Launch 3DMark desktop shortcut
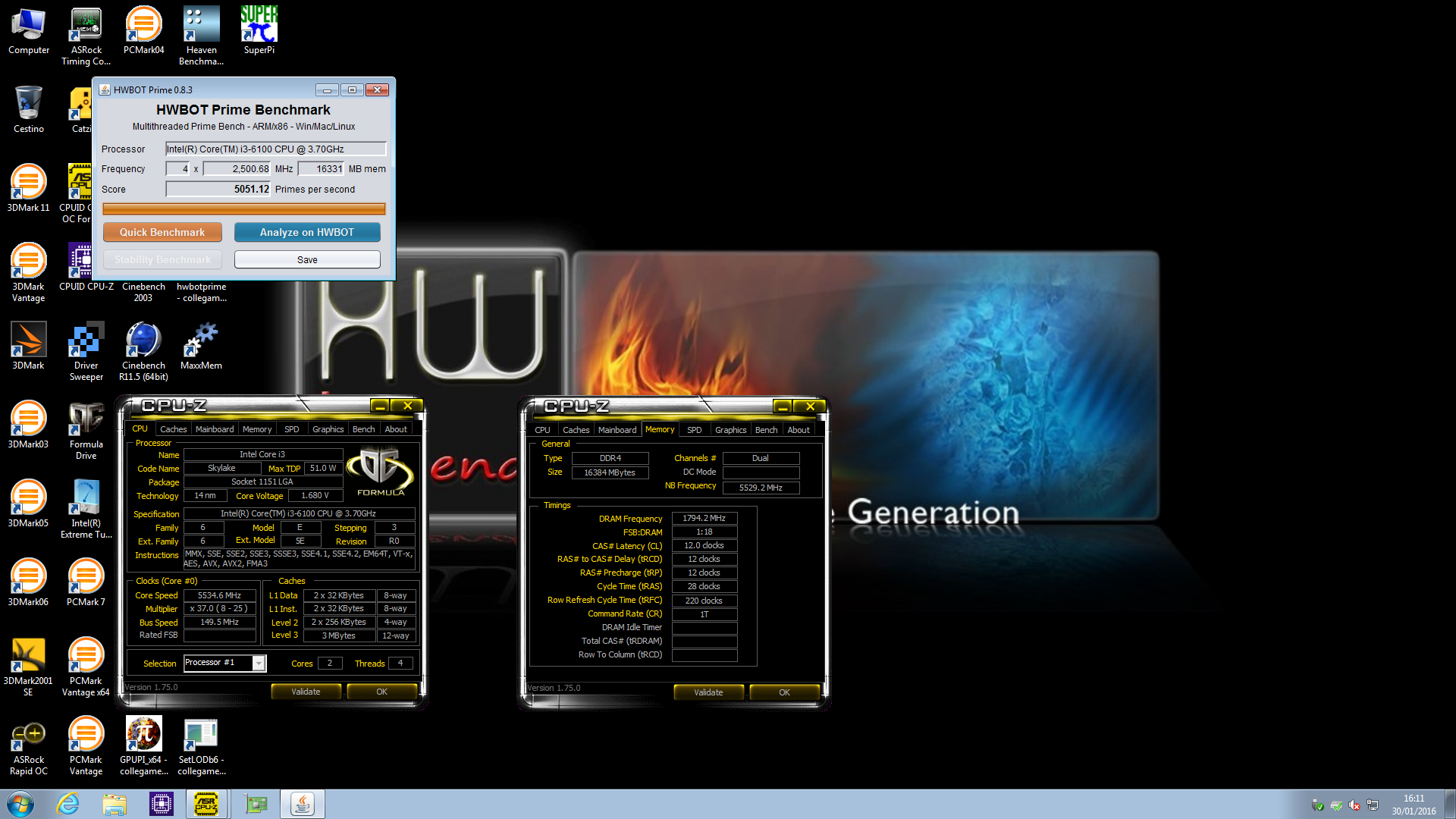 click(29, 347)
